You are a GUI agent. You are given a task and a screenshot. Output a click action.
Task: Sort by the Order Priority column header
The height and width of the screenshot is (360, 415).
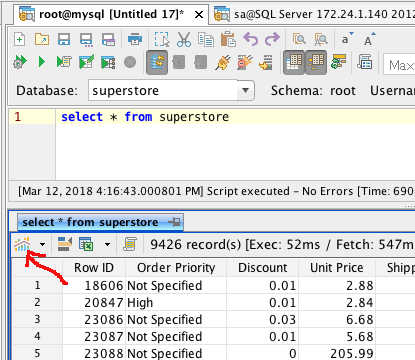click(x=176, y=268)
